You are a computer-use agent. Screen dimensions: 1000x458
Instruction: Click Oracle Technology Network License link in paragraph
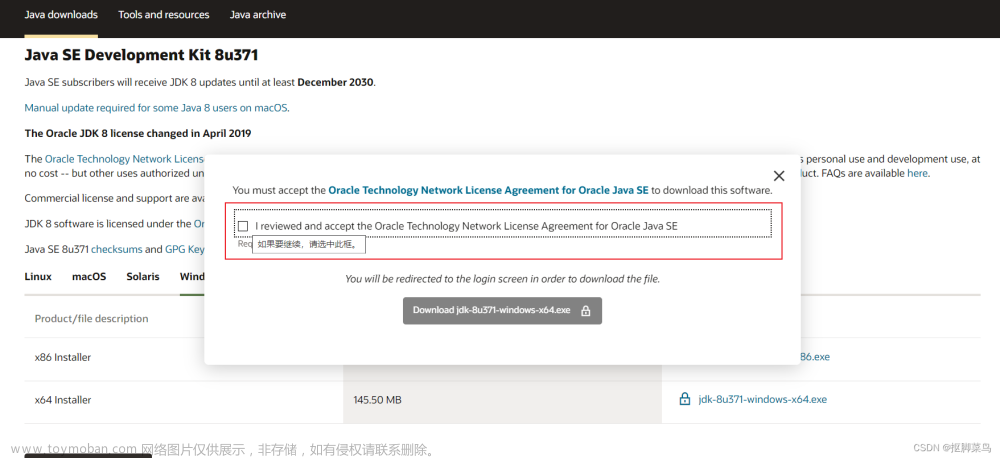tap(124, 159)
